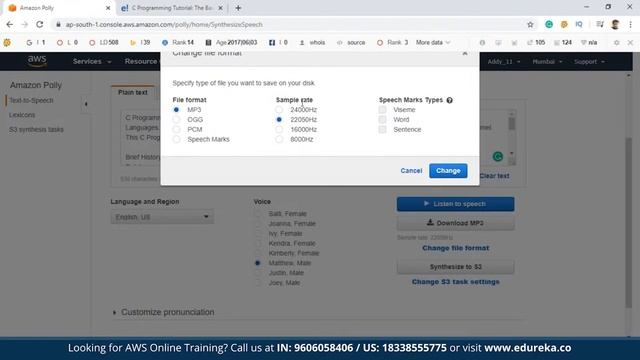This screenshot has height=360, width=640.
Task: Click the padlock site info icon
Action: point(58,24)
